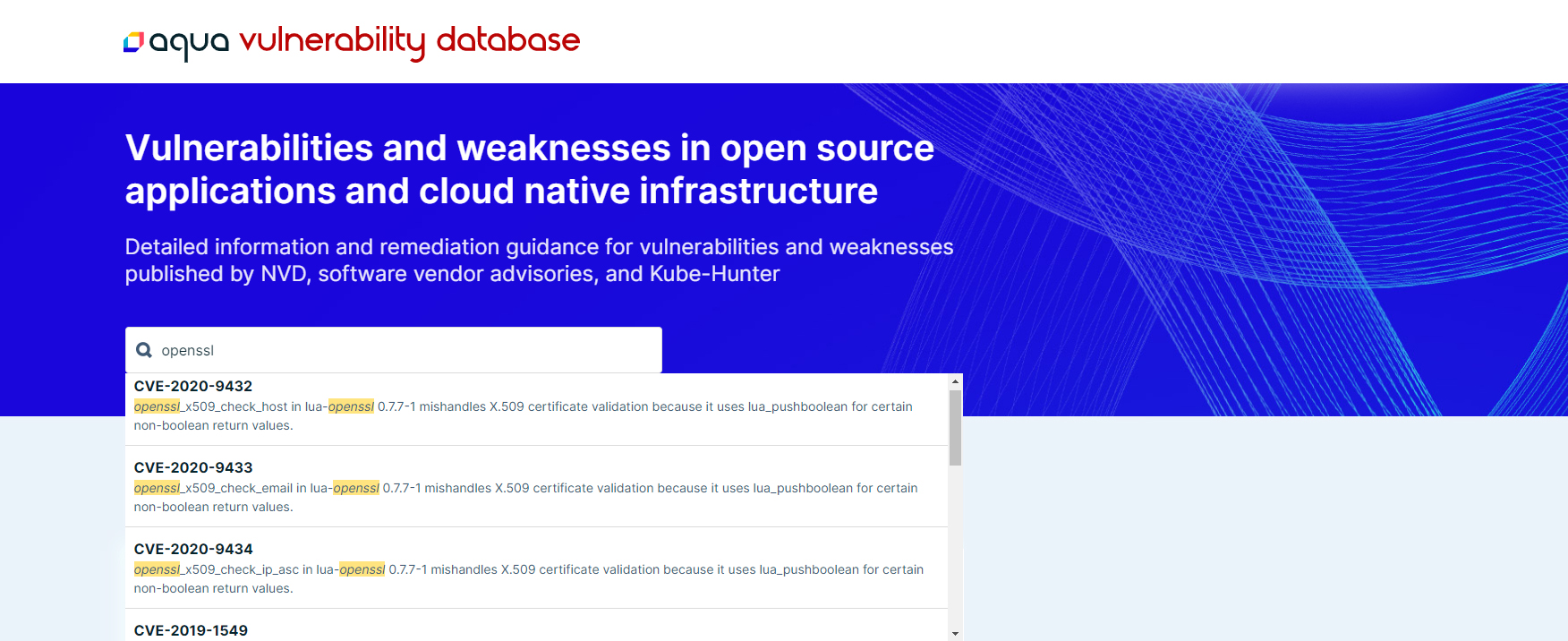Image resolution: width=1568 pixels, height=641 pixels.
Task: Click the results list scroll down arrow
Action: [x=955, y=633]
